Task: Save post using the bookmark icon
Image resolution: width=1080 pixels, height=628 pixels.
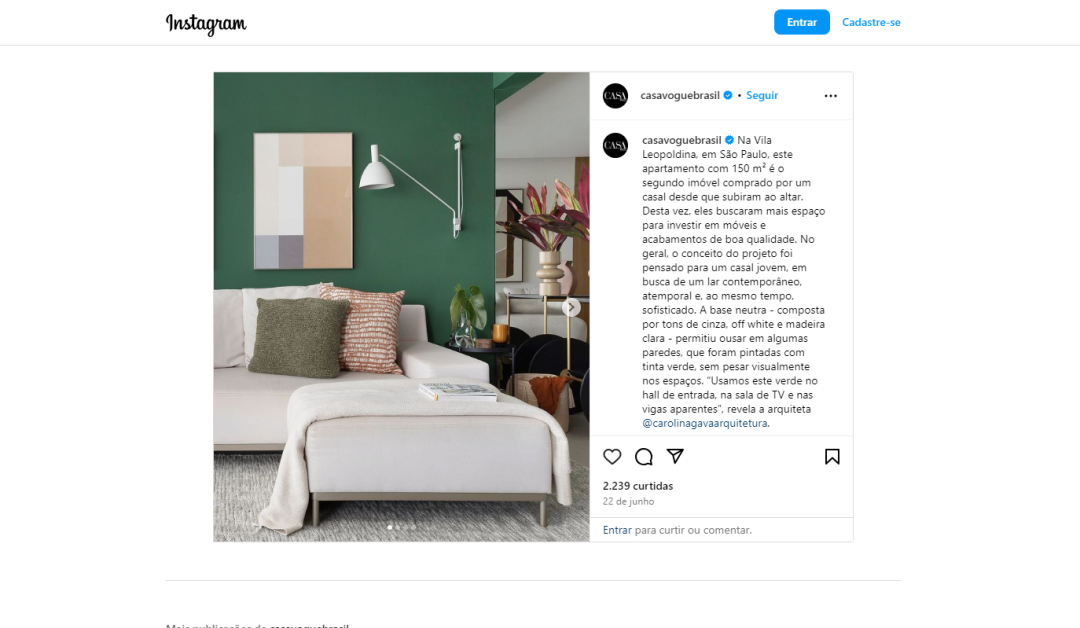Action: pos(832,457)
